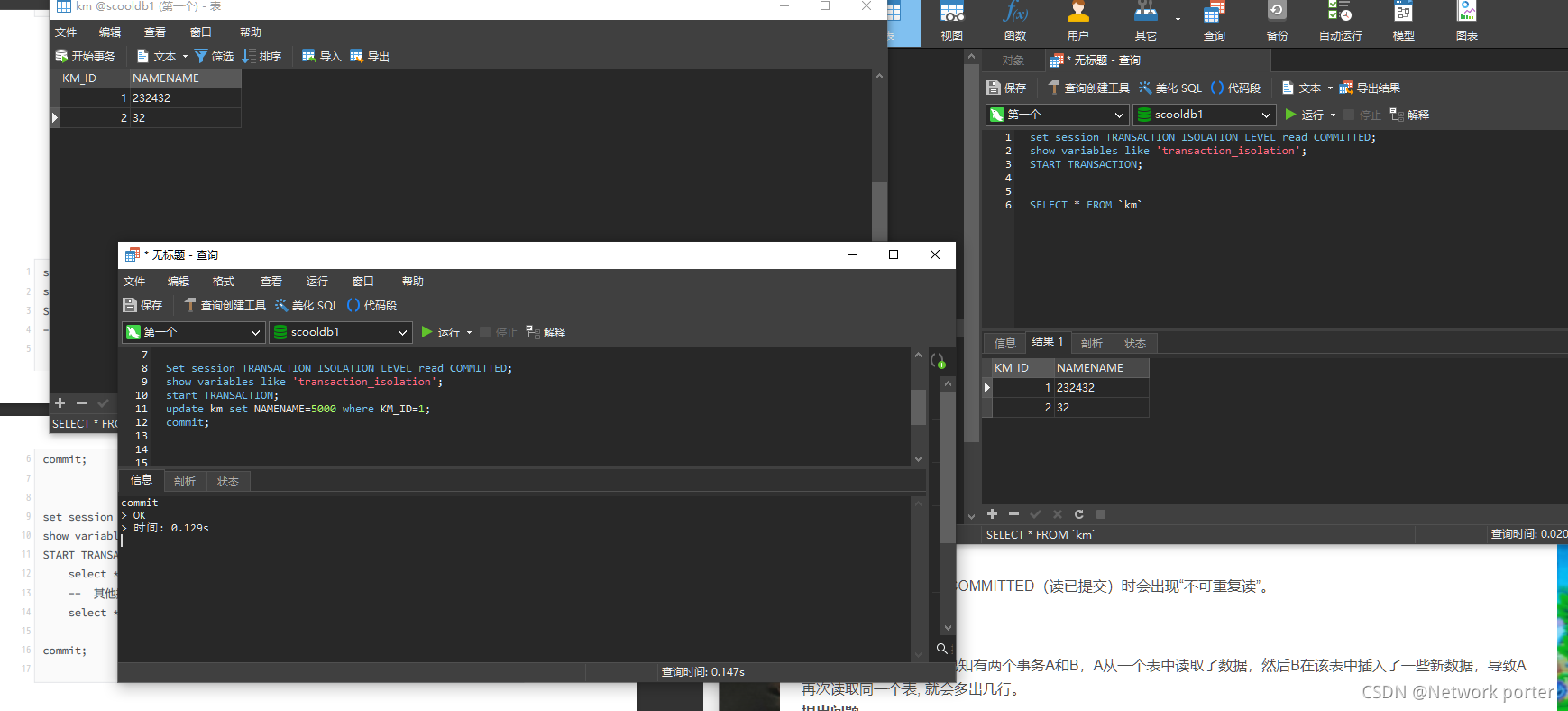Export results with 导出结果 button
This screenshot has width=1568, height=711.
pos(1370,88)
